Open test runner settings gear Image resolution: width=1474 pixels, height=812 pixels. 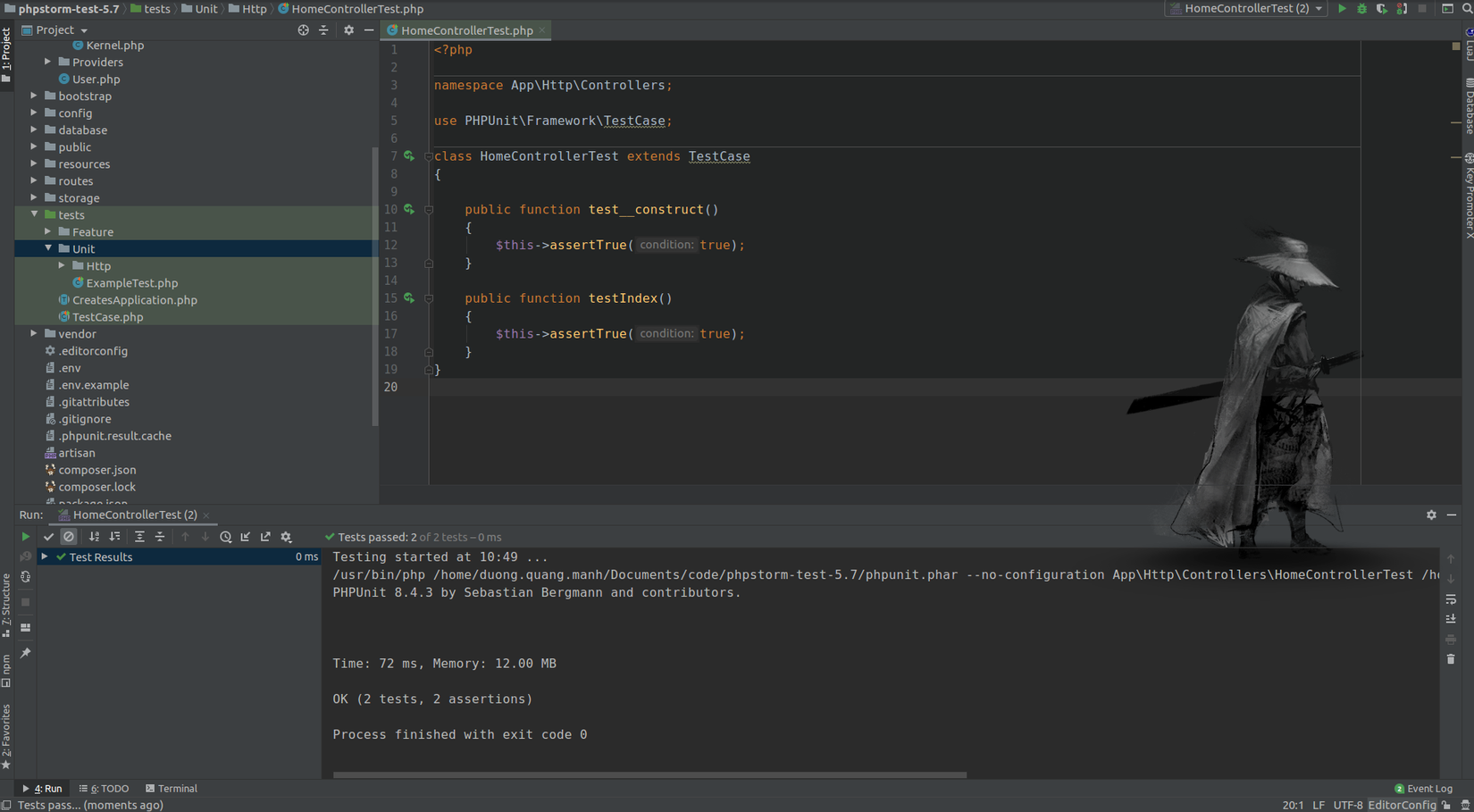(286, 537)
